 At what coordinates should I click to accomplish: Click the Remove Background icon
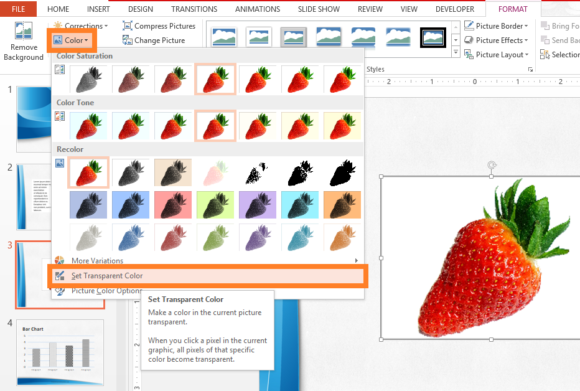click(23, 30)
